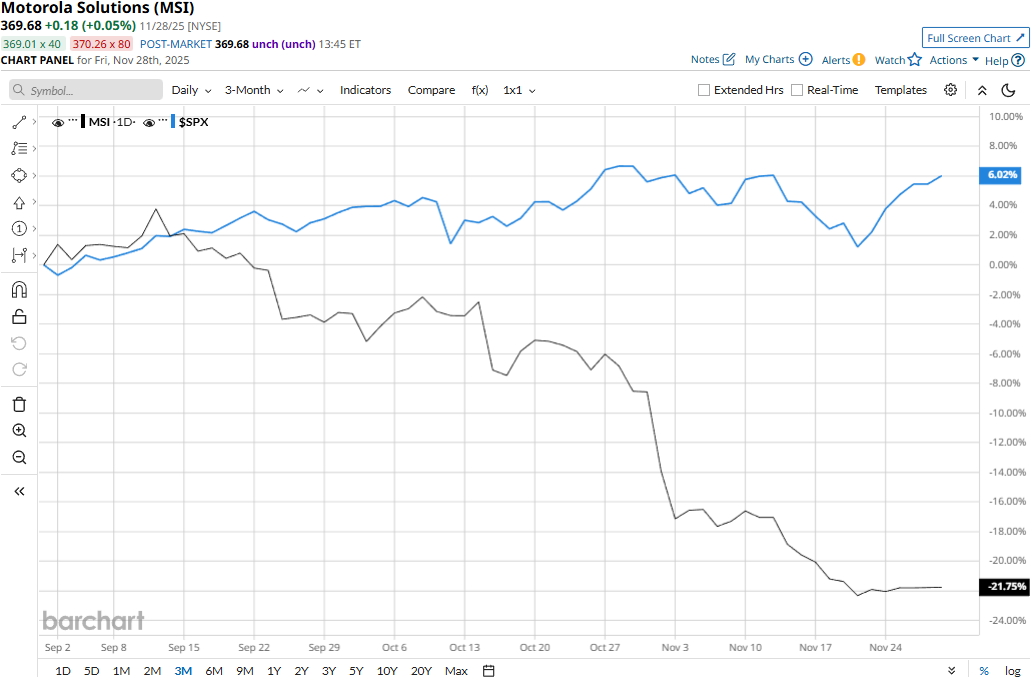
Task: Open the chart type line-style dropdown
Action: [x=310, y=90]
